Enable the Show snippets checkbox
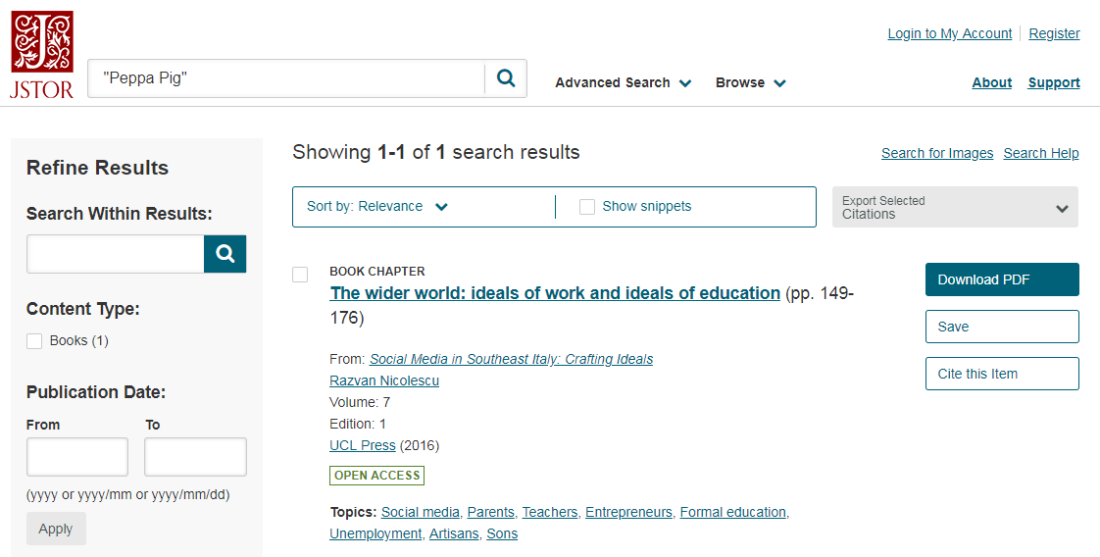This screenshot has width=1100, height=557. [x=587, y=206]
